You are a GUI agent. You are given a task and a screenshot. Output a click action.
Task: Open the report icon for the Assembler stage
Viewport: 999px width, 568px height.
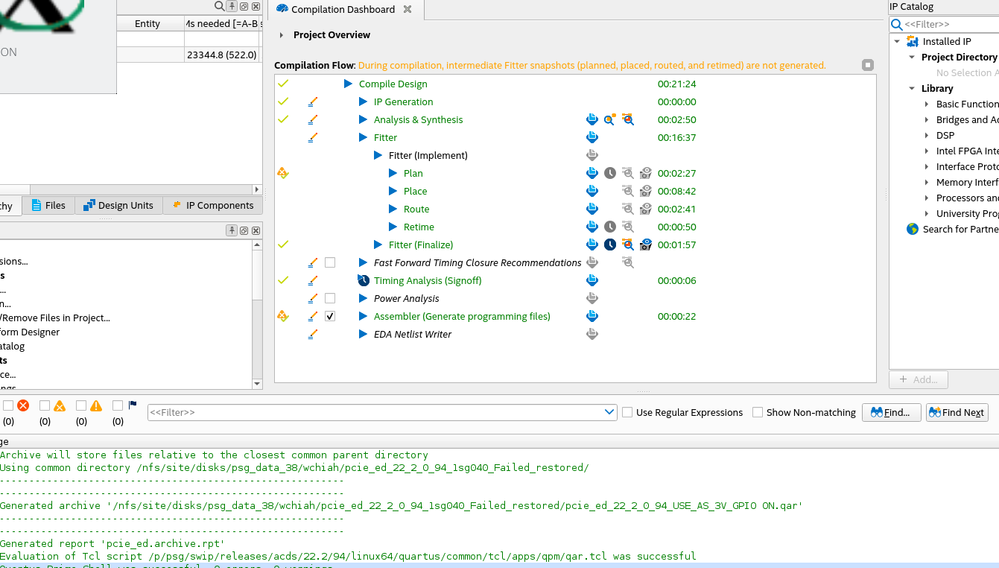tap(592, 317)
